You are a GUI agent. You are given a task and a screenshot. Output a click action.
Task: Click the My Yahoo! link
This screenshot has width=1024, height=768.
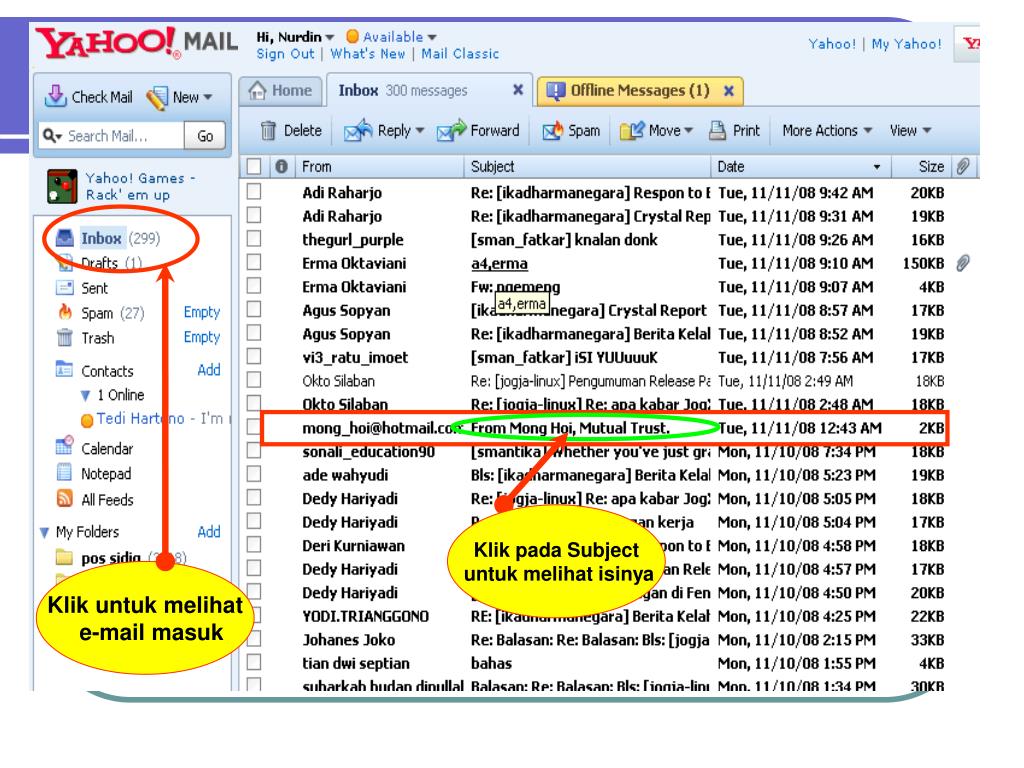(906, 44)
